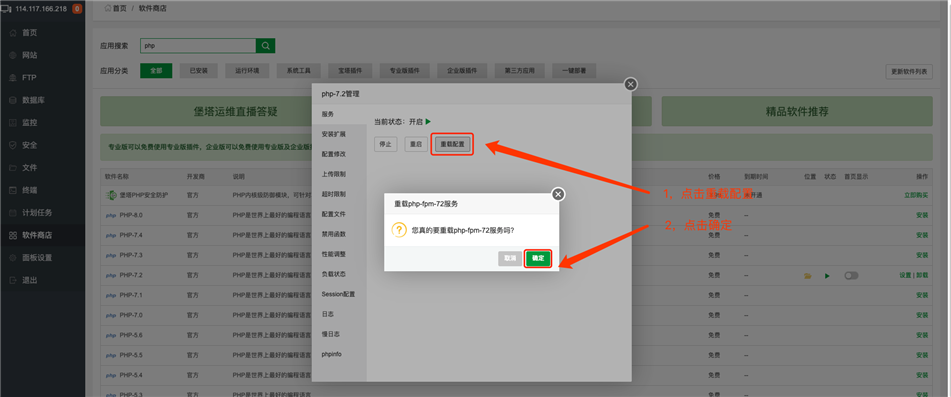Click the 退出 logout sidebar icon
The width and height of the screenshot is (951, 397).
[x=13, y=280]
